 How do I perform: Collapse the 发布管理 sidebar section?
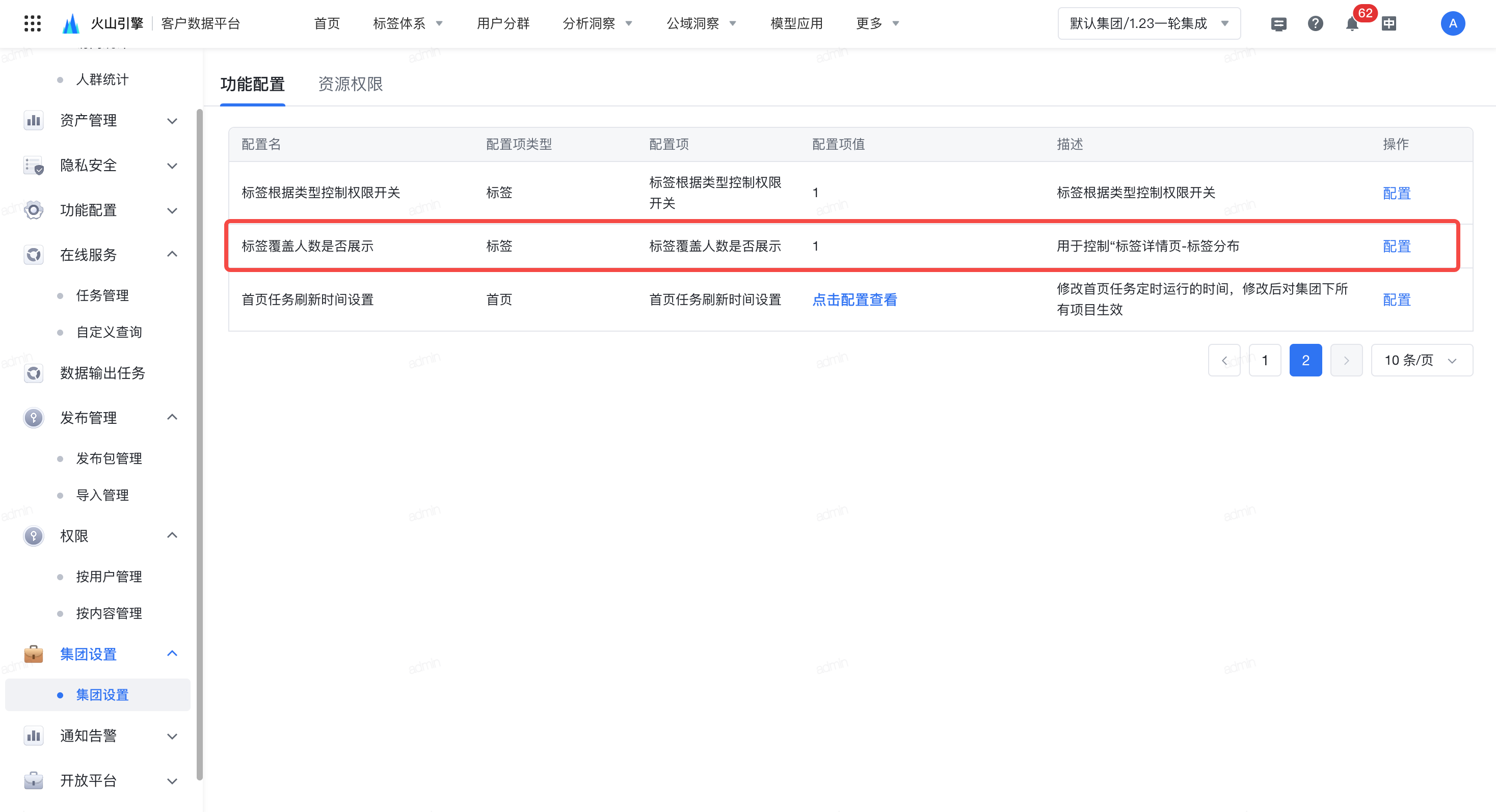point(172,417)
